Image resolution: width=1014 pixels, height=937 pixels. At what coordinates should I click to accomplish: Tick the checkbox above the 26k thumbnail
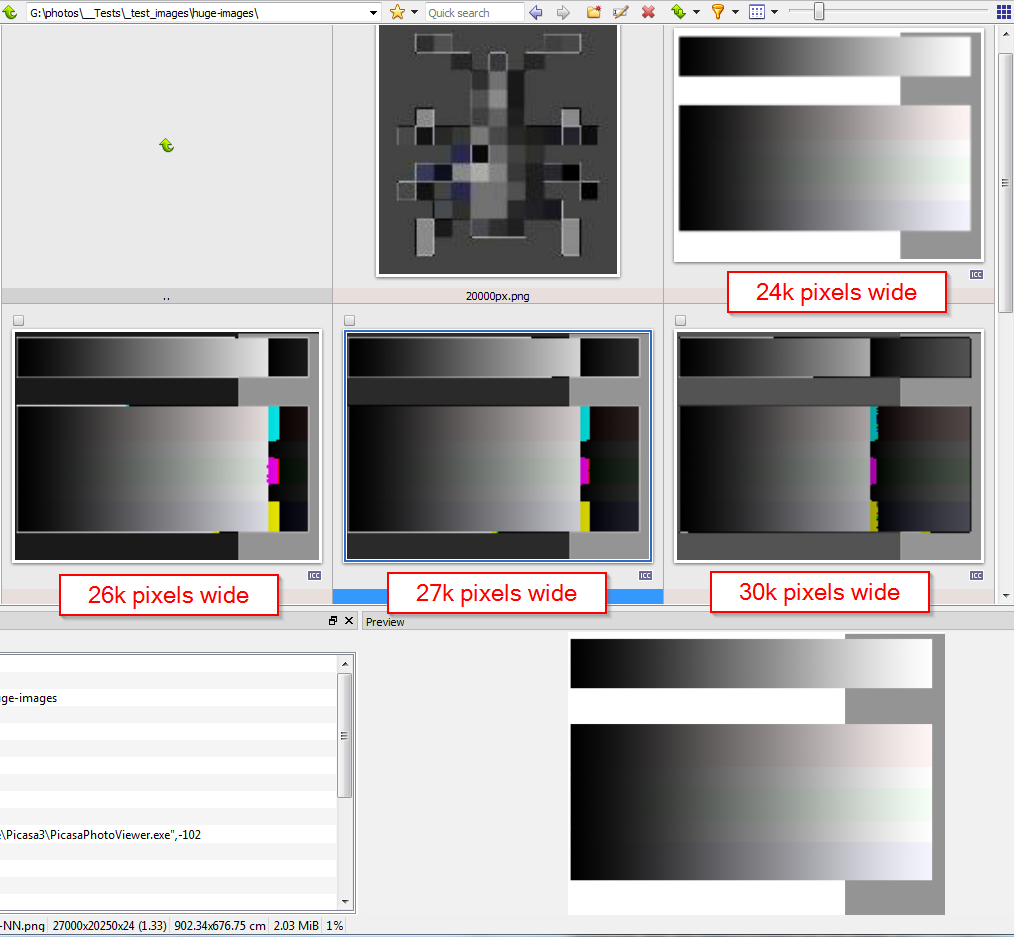pyautogui.click(x=19, y=320)
